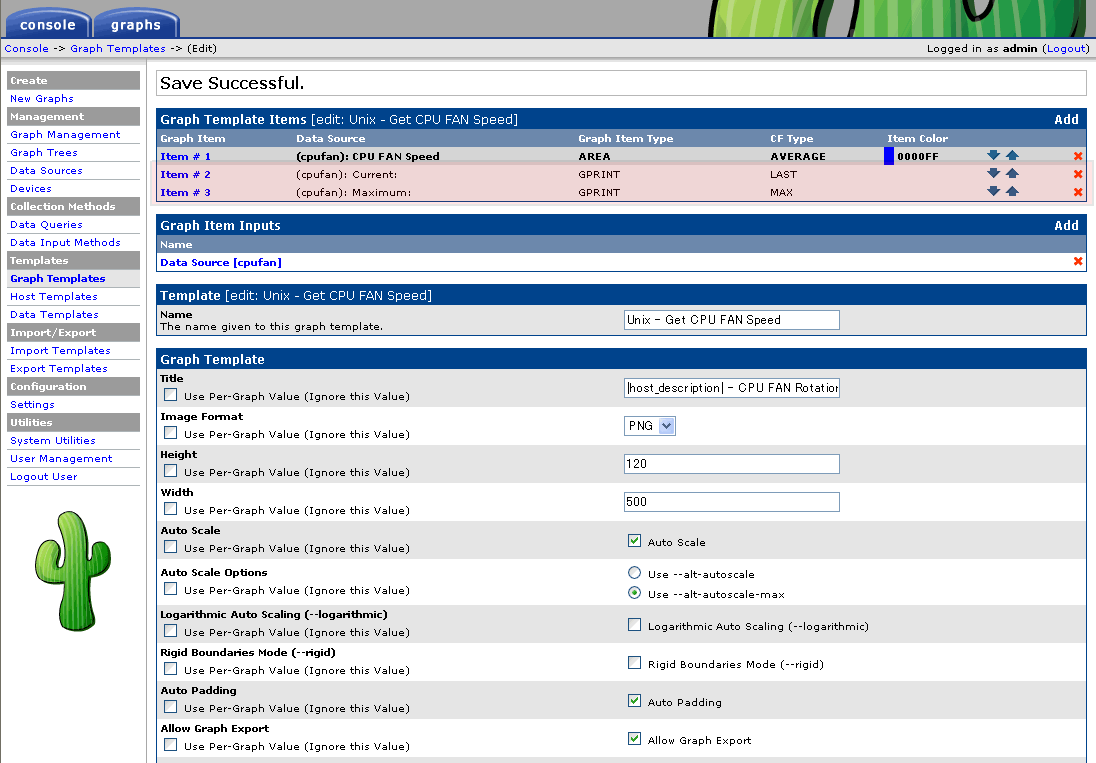Click move down arrow for Item # 2

tap(993, 174)
